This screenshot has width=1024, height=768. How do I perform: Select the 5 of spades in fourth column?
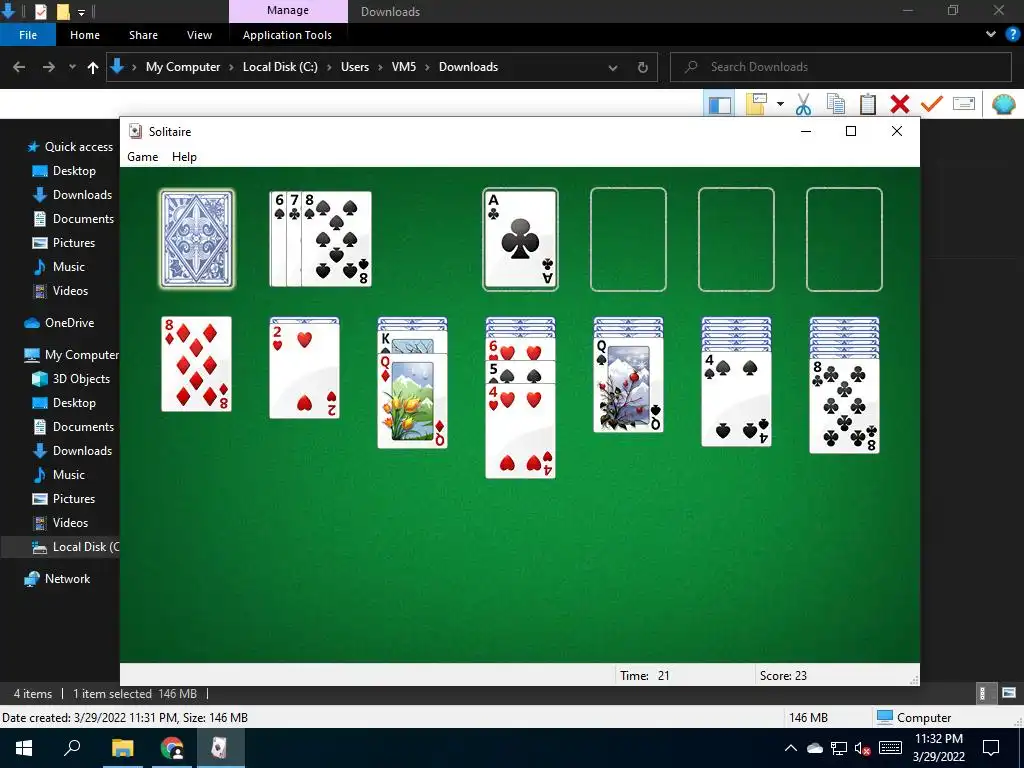520,372
